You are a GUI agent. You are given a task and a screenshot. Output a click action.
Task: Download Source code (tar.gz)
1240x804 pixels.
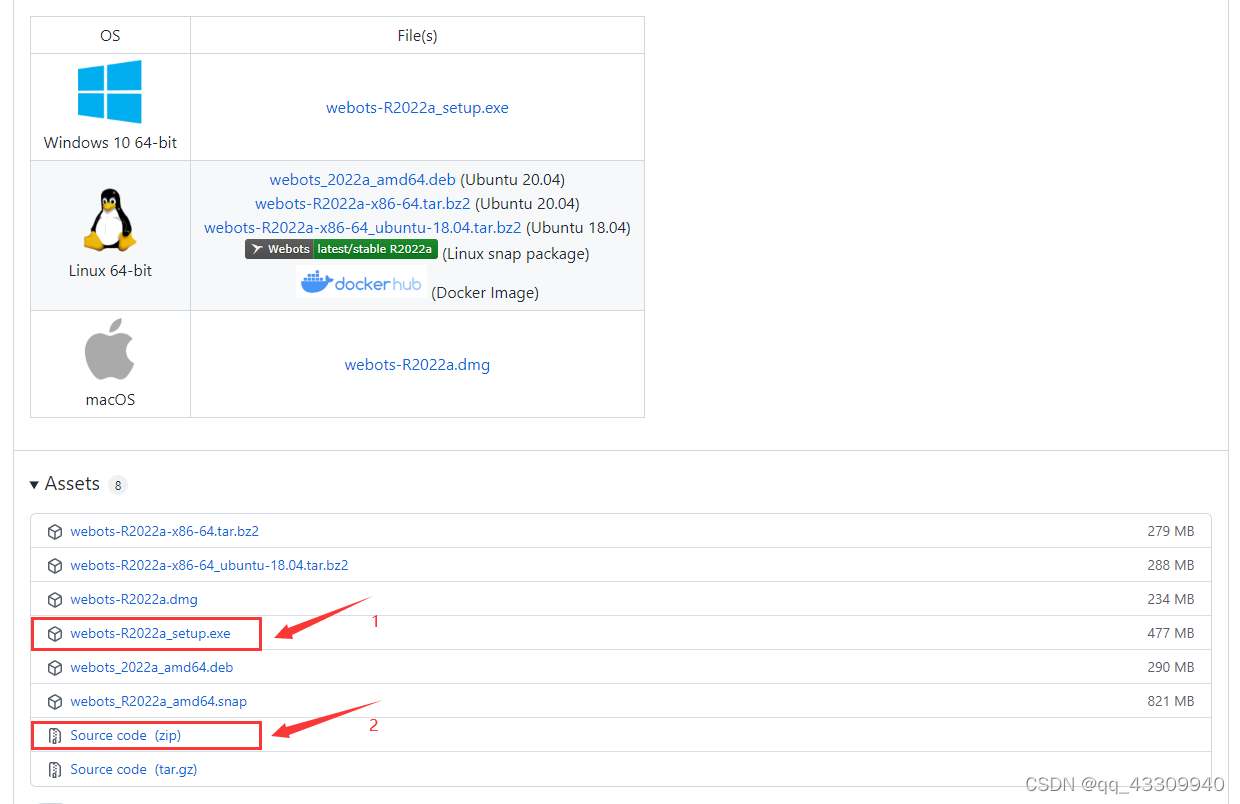pyautogui.click(x=133, y=770)
